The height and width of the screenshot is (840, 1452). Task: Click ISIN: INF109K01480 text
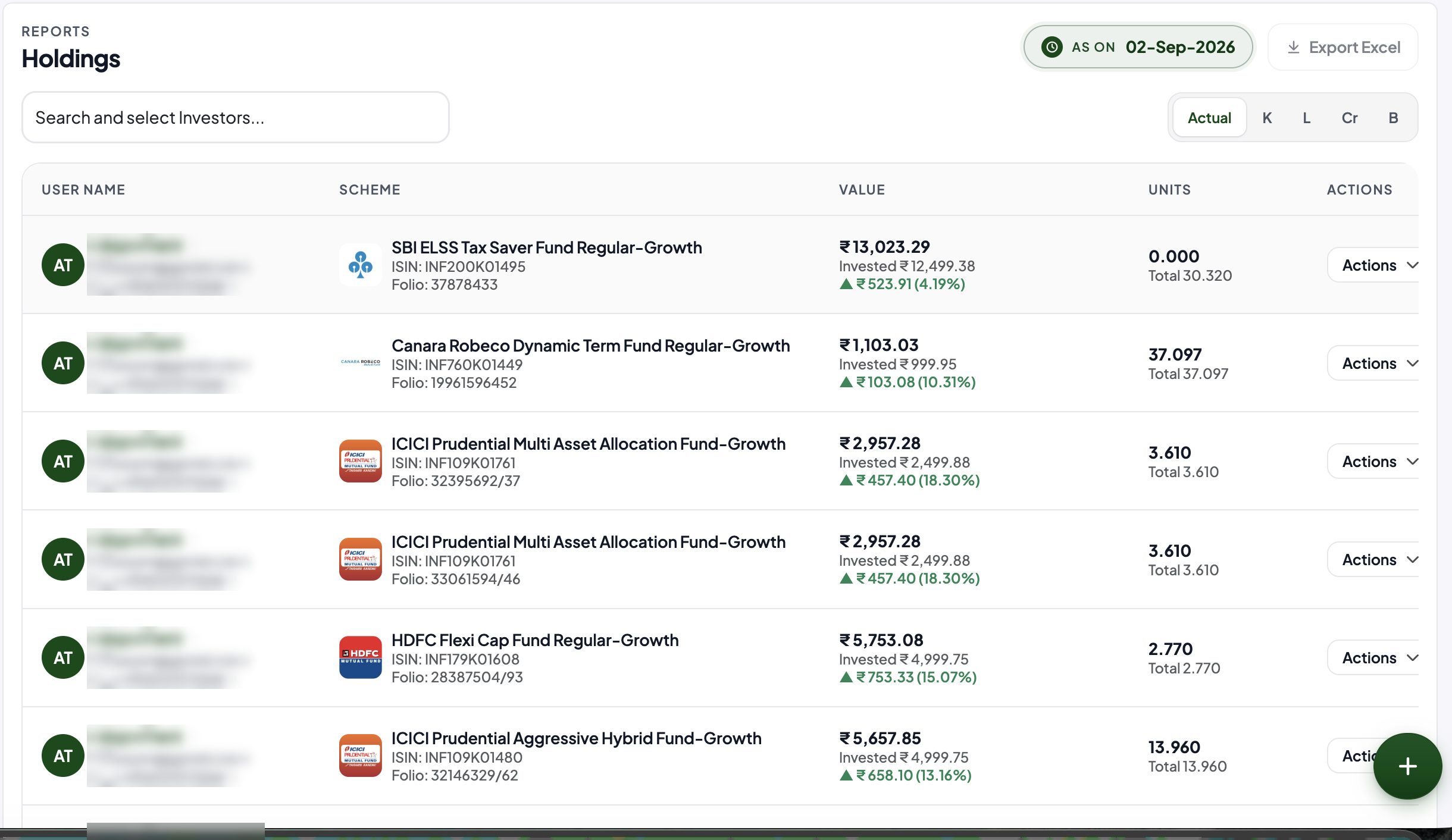tap(457, 757)
